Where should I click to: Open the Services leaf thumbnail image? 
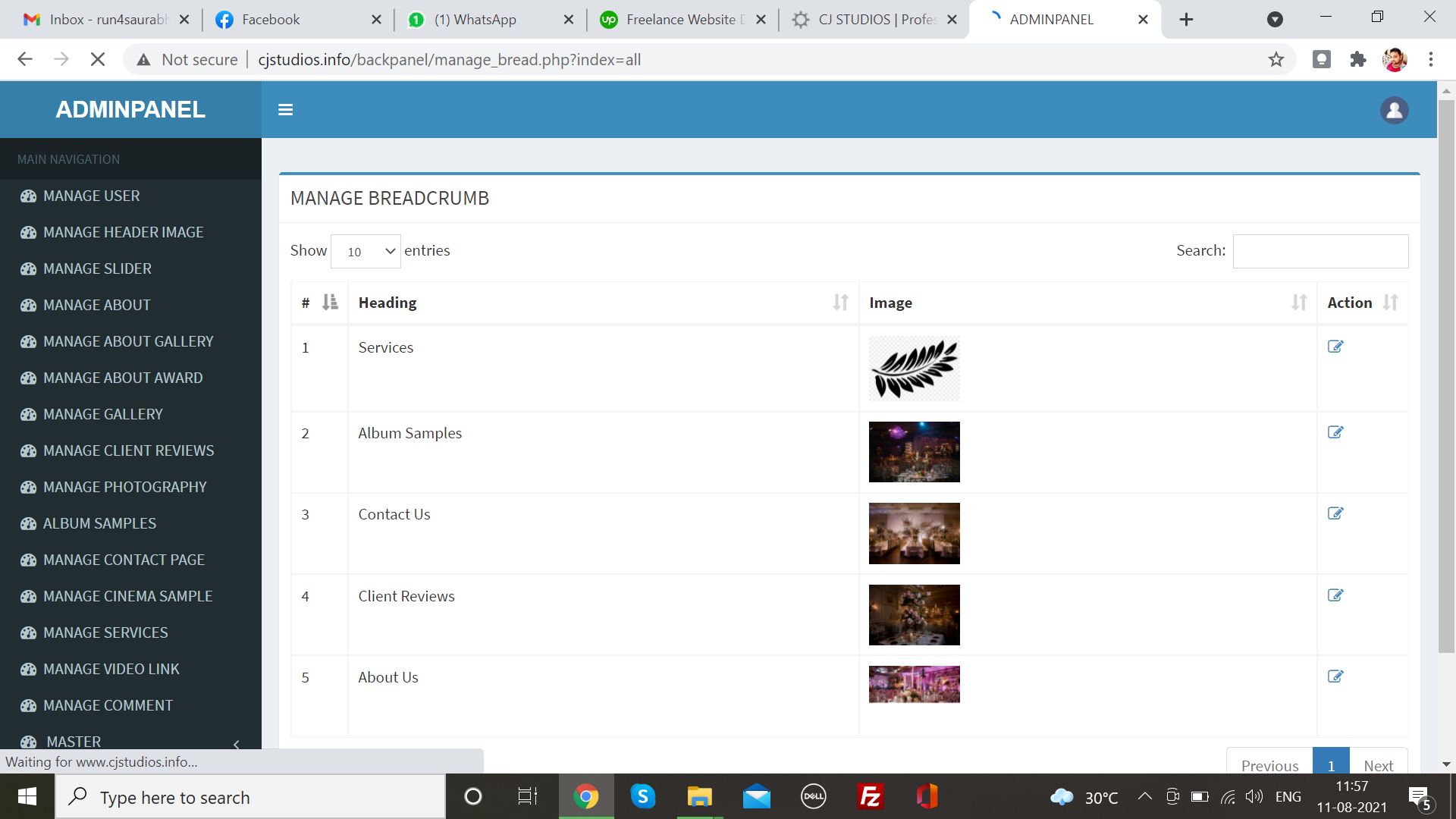point(914,369)
